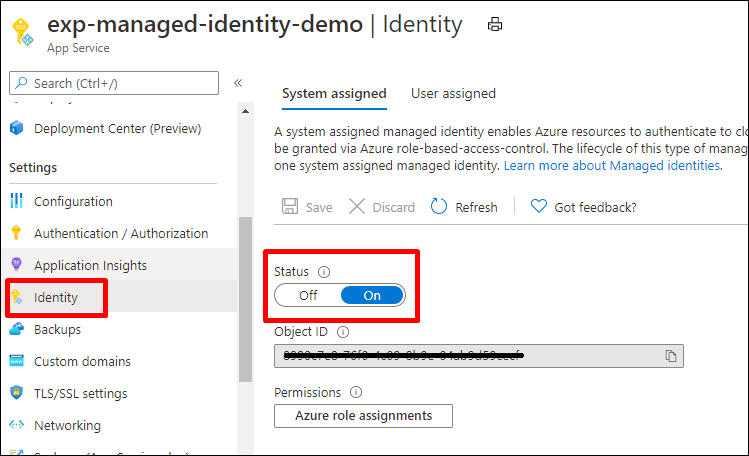
Task: Click the App Service key icon in header
Action: [22, 32]
